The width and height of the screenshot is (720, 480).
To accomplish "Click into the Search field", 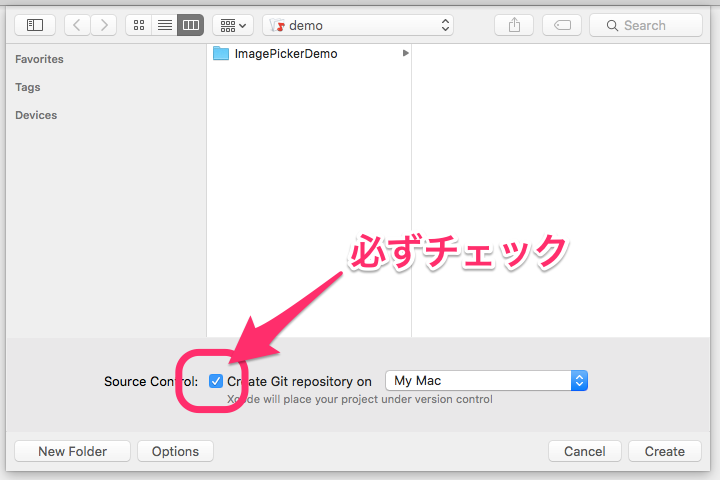I will [646, 25].
